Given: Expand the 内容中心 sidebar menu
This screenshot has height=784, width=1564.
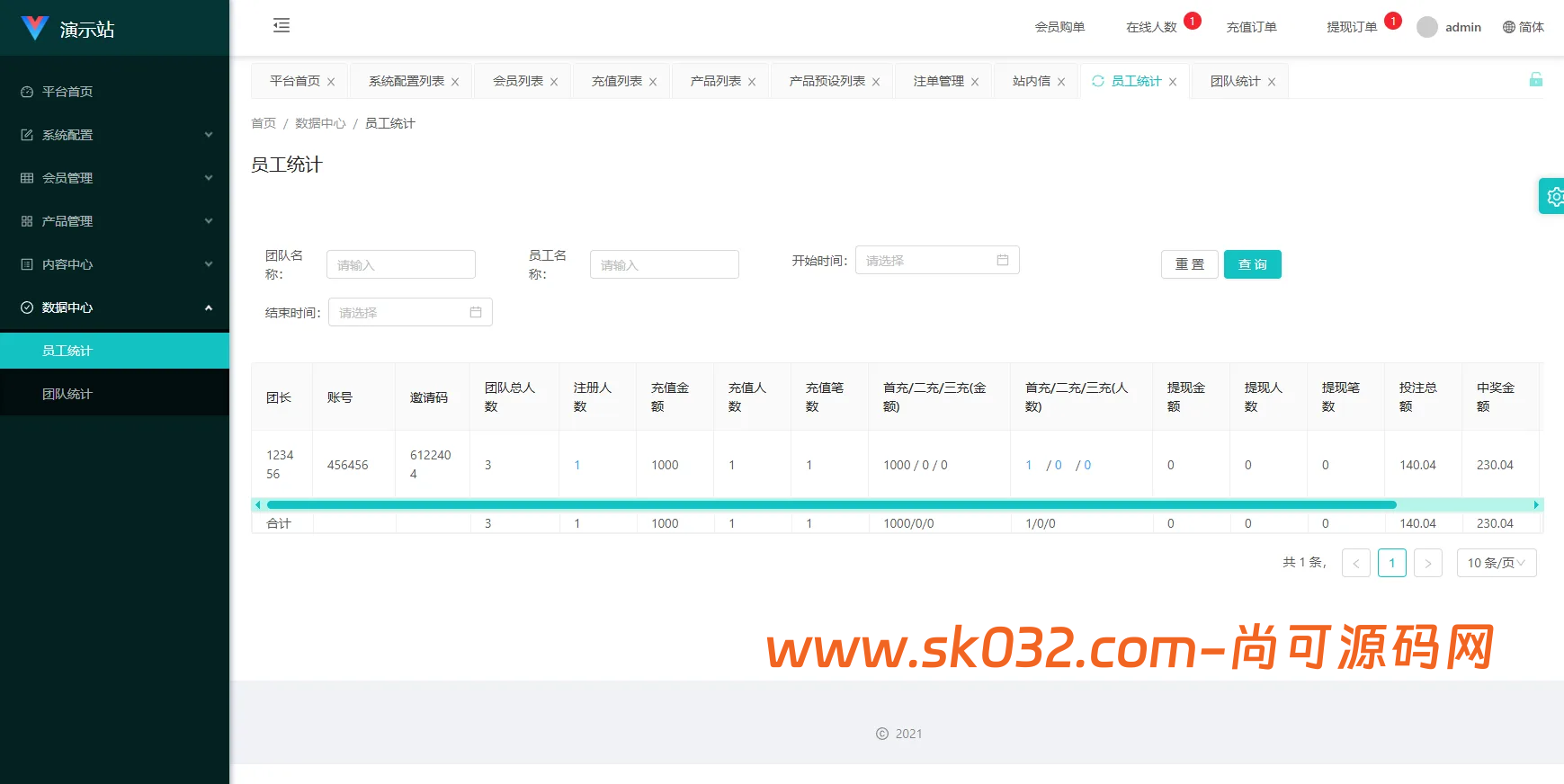Looking at the screenshot, I should click(114, 264).
